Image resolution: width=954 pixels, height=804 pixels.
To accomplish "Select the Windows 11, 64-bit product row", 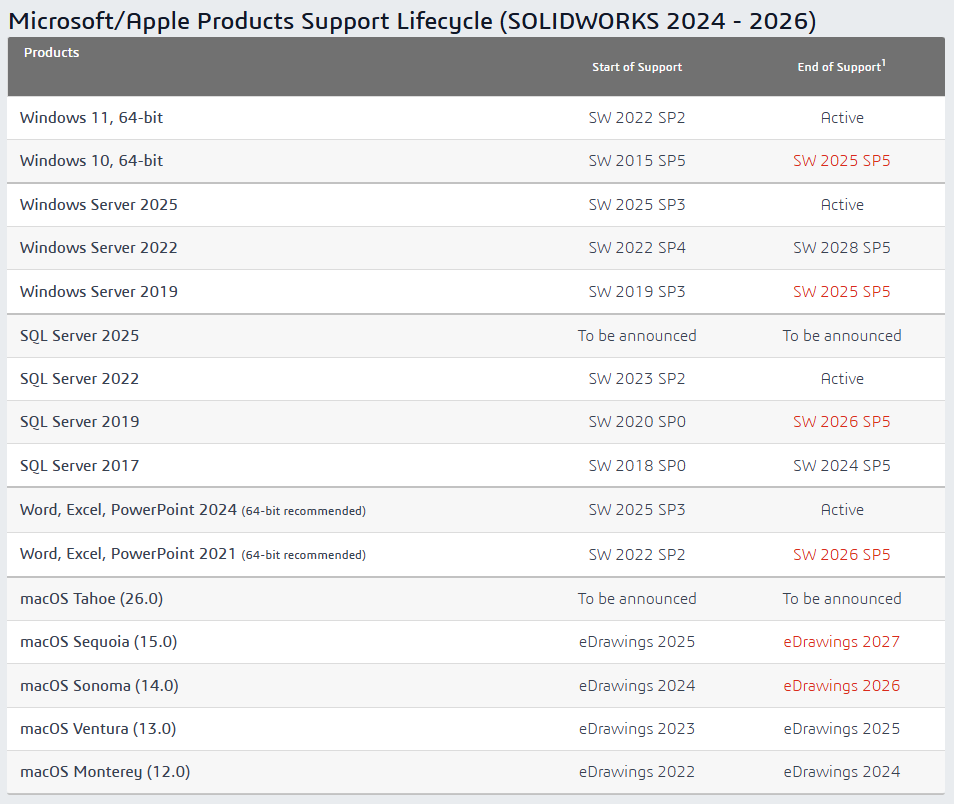I will pos(91,118).
